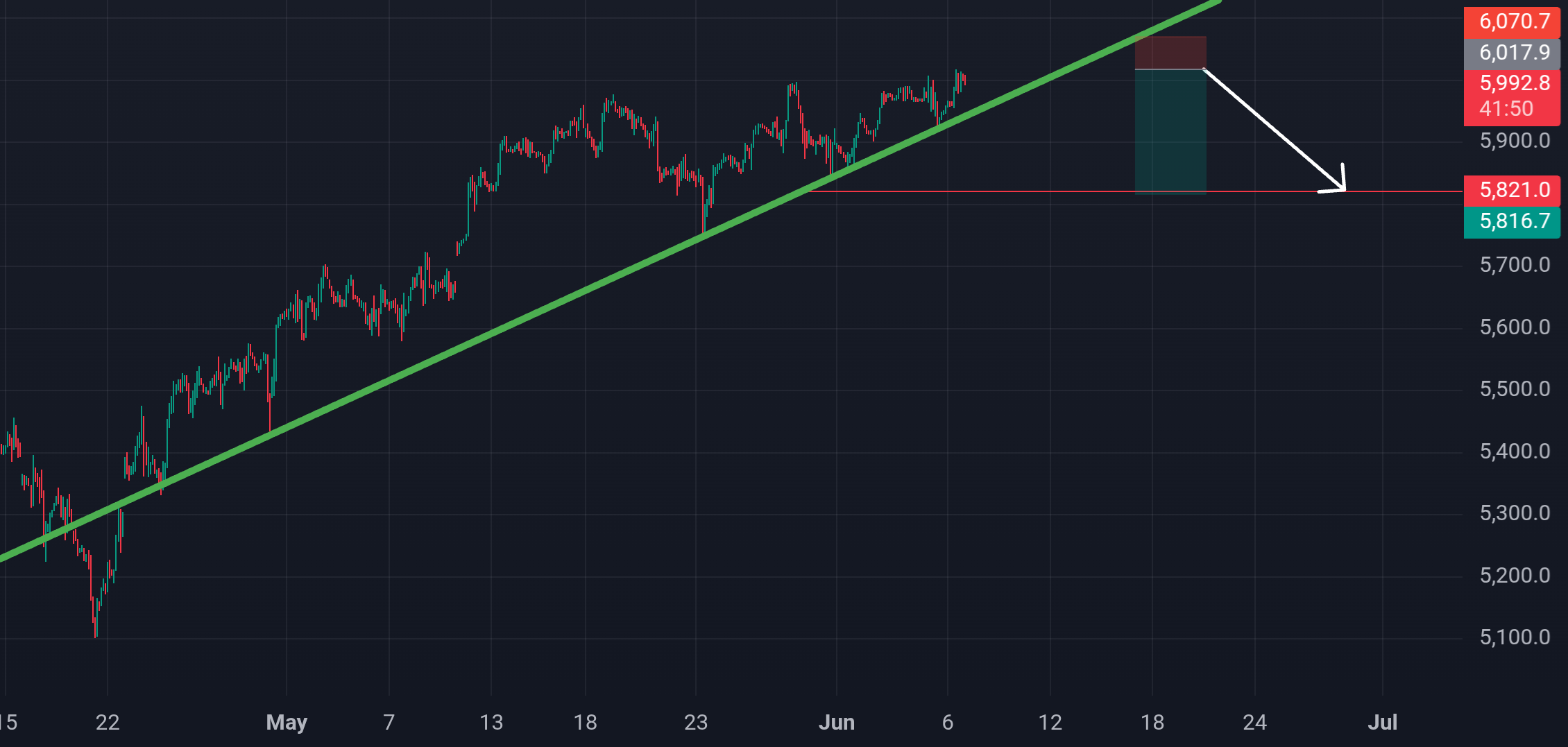Click the 22 date label on time axis

(108, 723)
